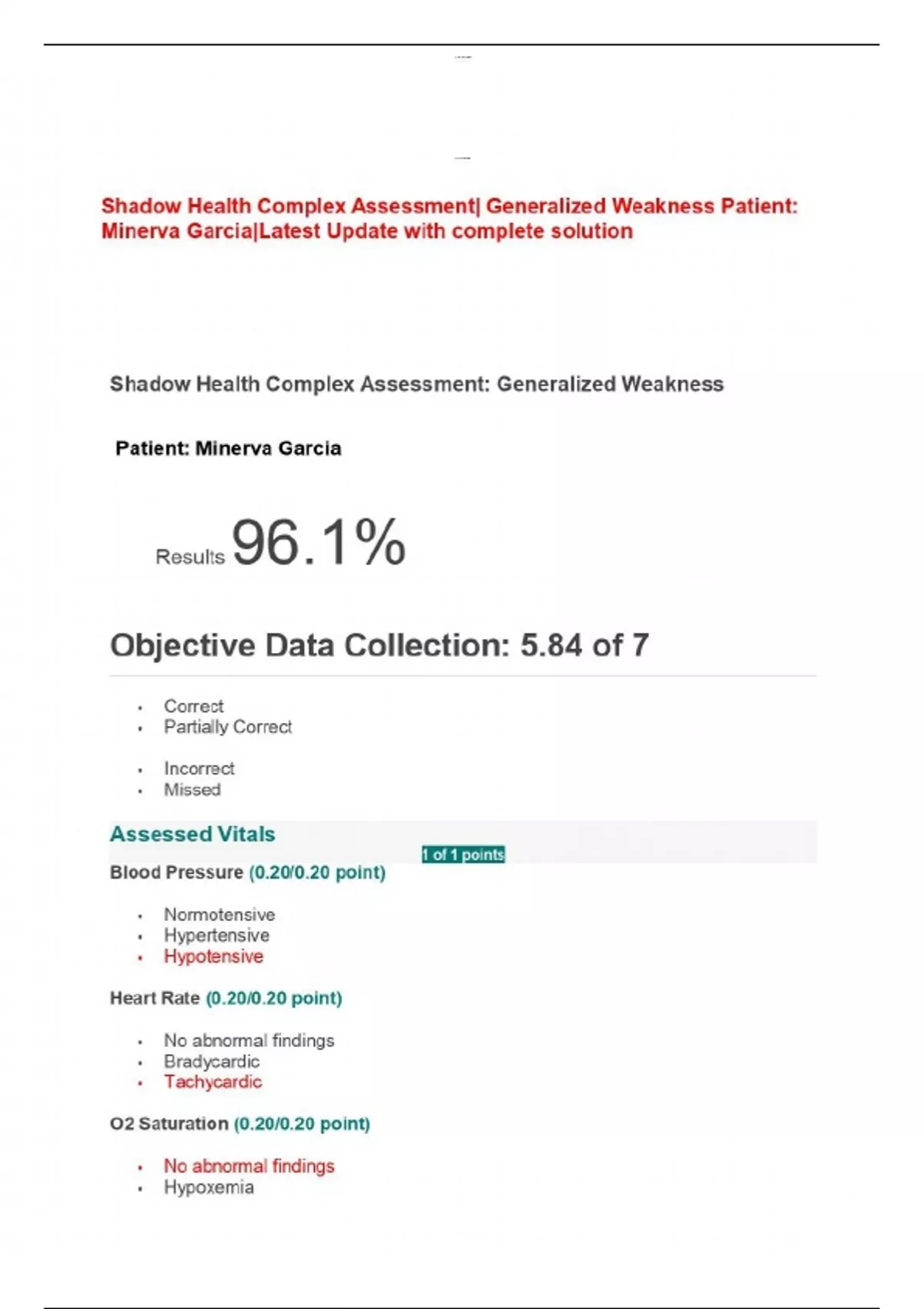Select the Hypertensive option
The height and width of the screenshot is (1309, 924).
coord(216,936)
